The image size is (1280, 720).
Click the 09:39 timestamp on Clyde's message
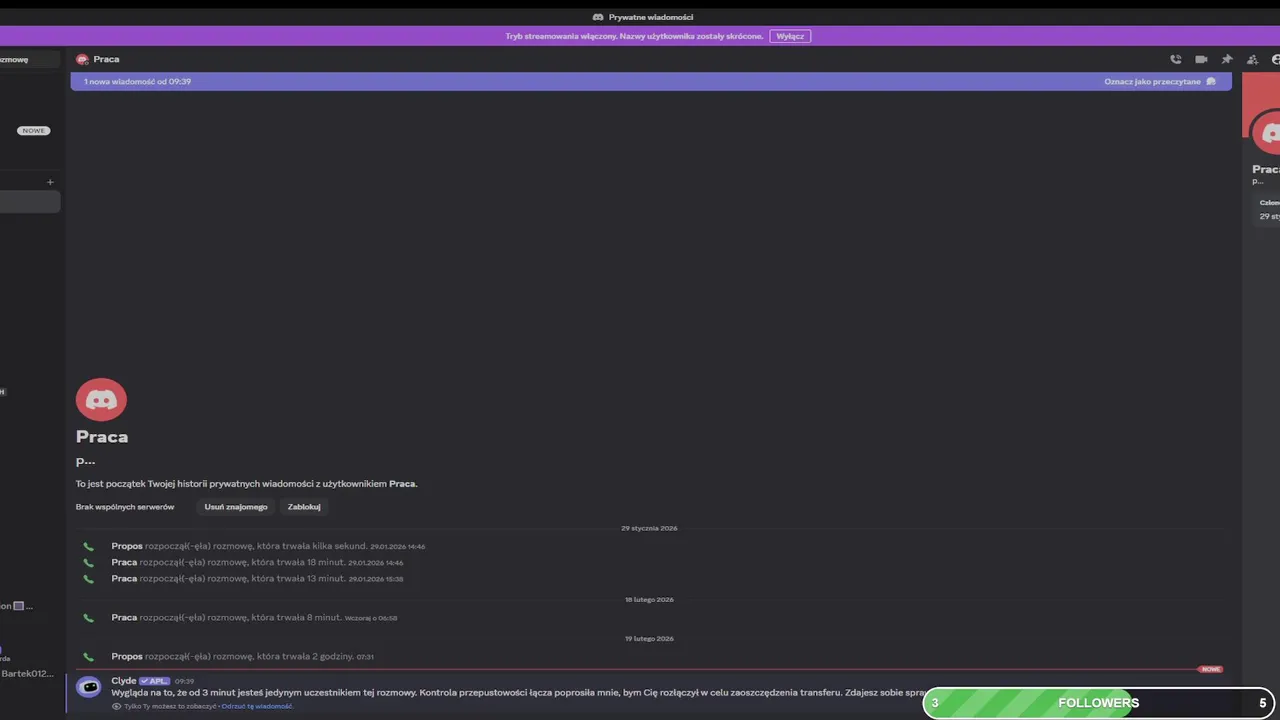[x=184, y=681]
